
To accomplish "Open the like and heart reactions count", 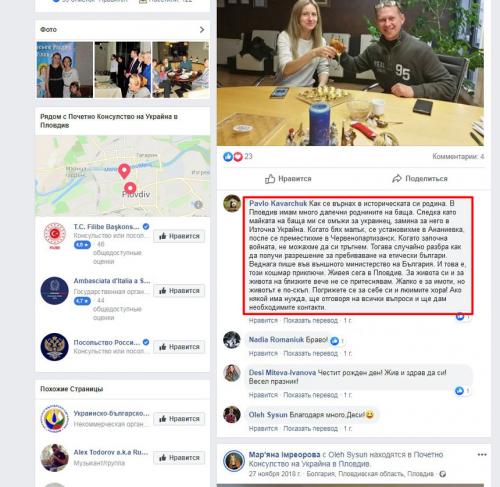I will pos(238,156).
